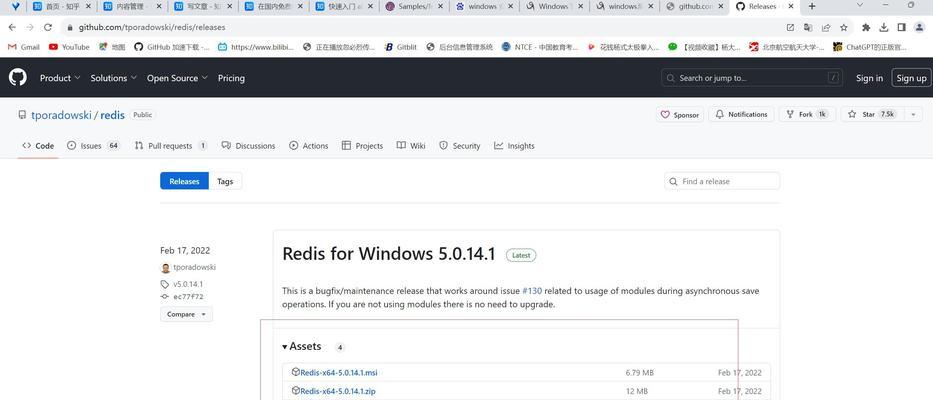This screenshot has height=400, width=933.
Task: Expand the Compare dropdown
Action: 186,314
